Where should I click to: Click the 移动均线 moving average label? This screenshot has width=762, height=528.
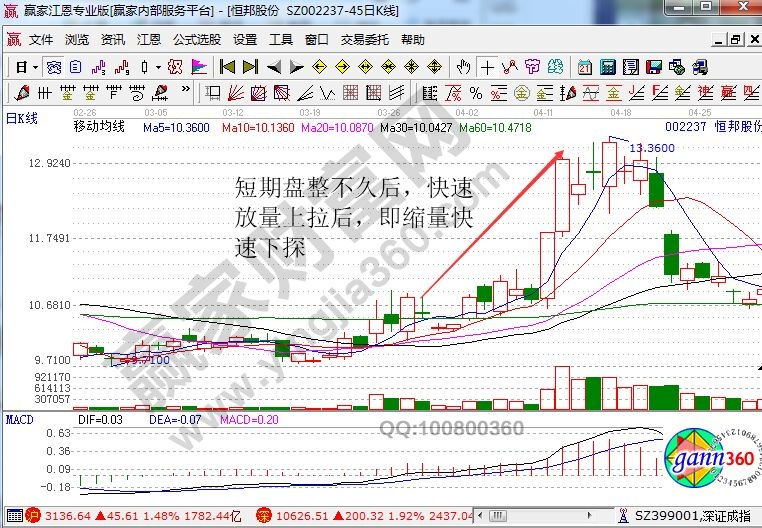pos(98,128)
